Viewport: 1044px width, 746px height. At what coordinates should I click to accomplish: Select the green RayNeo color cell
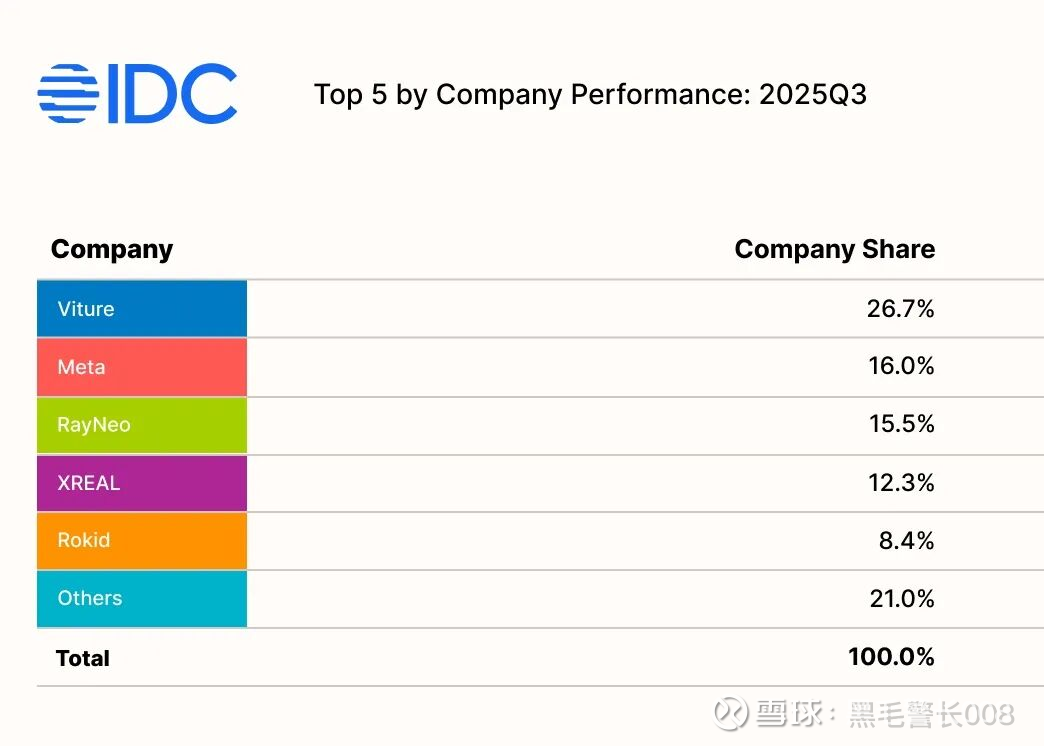[142, 425]
